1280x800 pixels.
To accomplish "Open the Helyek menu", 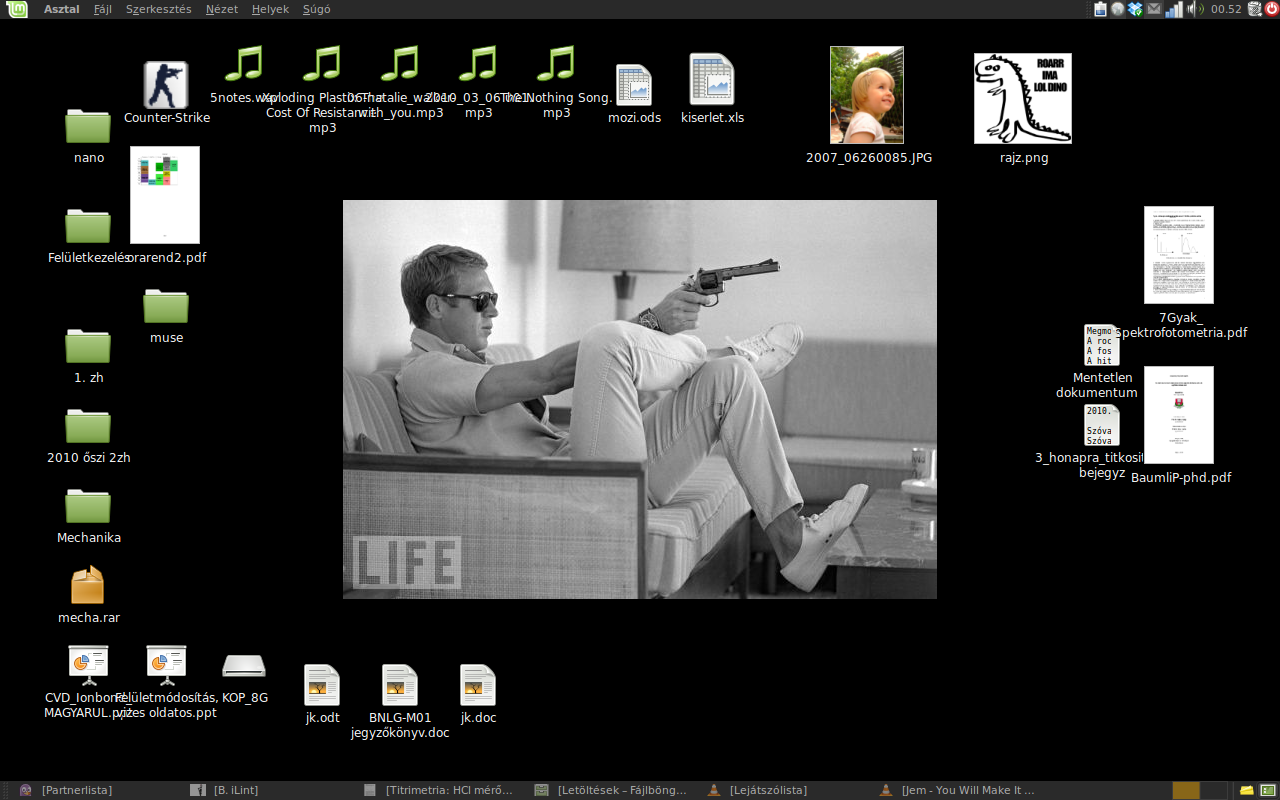I will click(x=270, y=9).
